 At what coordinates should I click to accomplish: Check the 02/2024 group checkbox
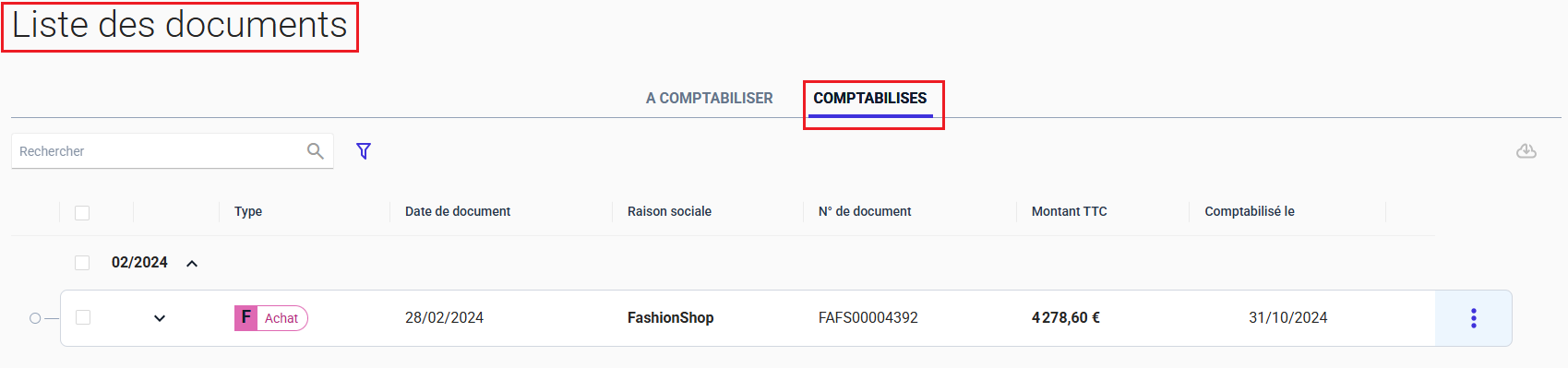coord(82,263)
